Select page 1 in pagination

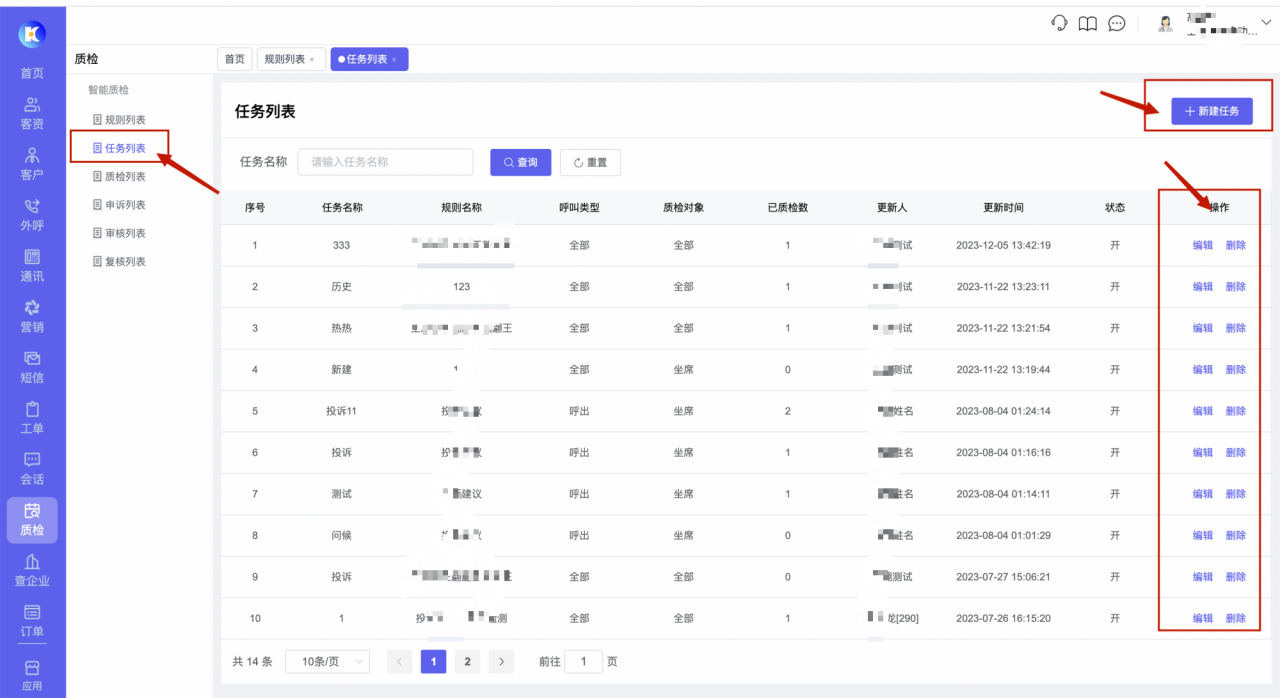[434, 661]
